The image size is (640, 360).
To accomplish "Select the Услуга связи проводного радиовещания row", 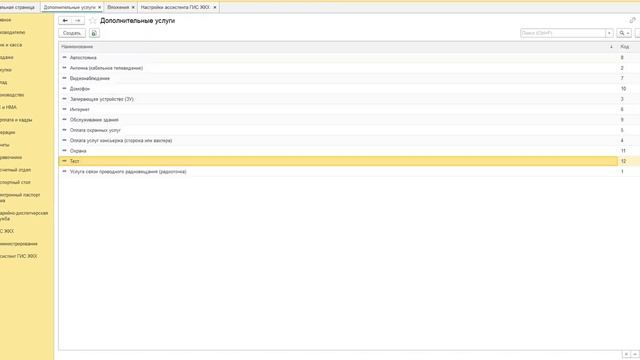I will pyautogui.click(x=338, y=172).
